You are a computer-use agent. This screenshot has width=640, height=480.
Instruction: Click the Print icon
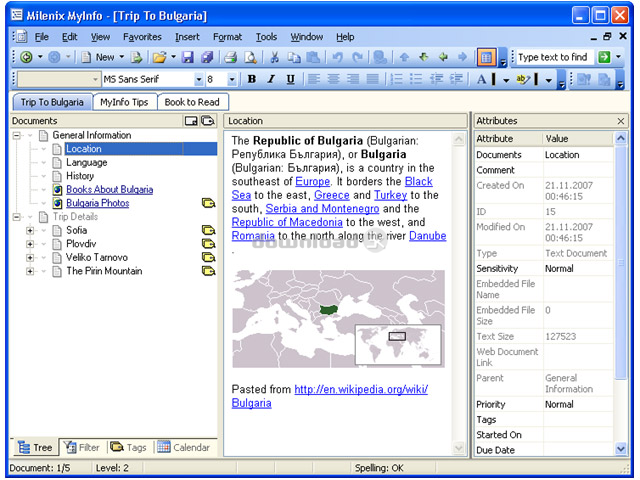click(x=231, y=57)
